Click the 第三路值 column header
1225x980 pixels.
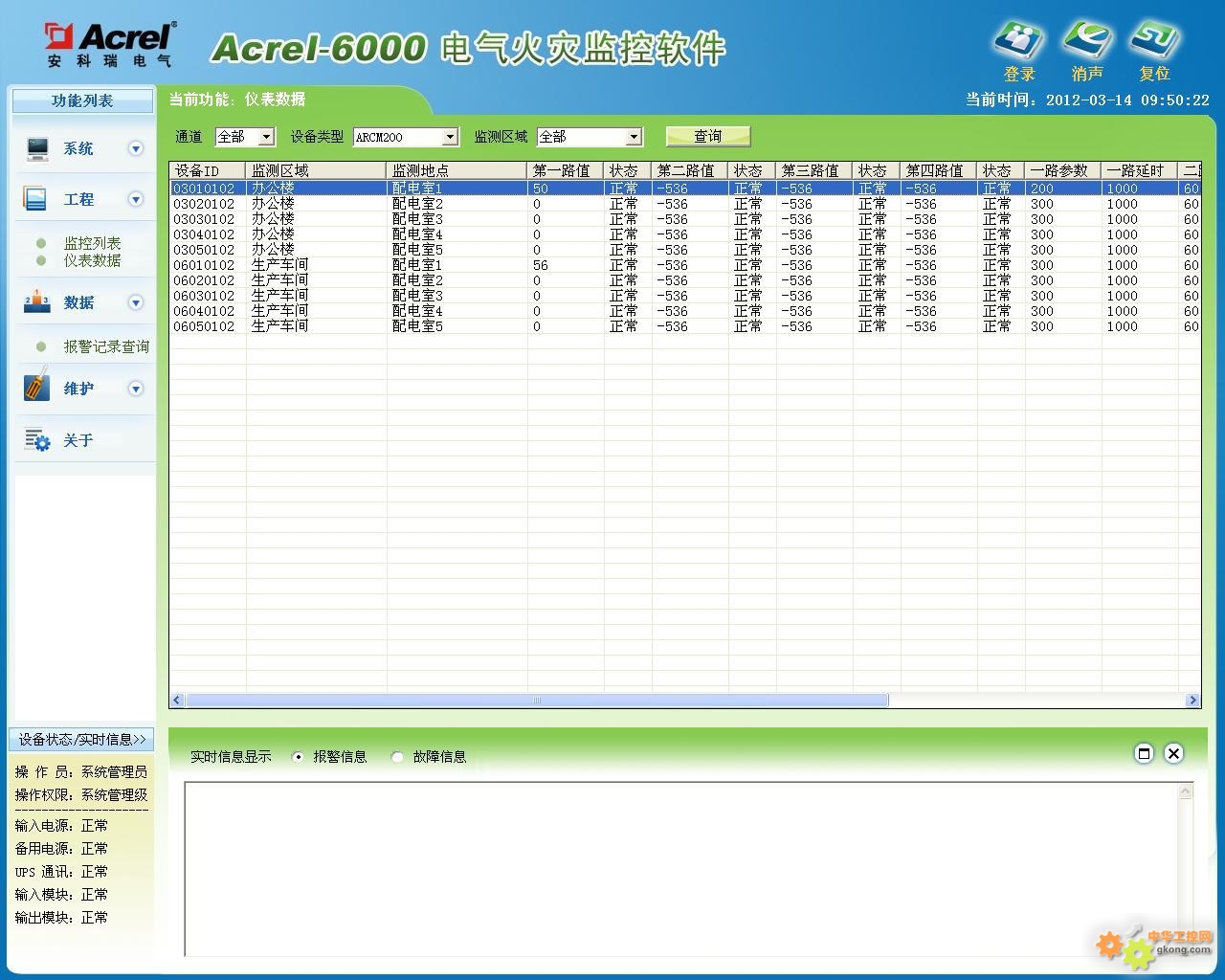814,170
